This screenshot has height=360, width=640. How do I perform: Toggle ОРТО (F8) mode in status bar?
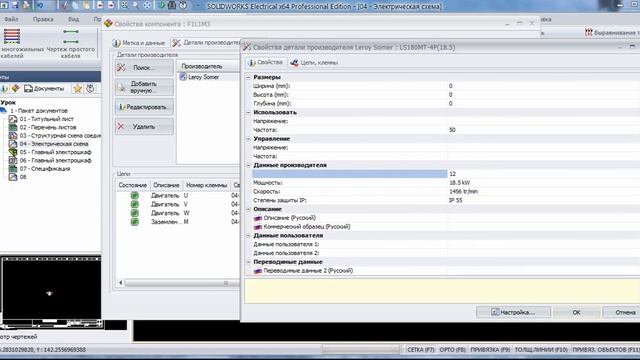452,350
